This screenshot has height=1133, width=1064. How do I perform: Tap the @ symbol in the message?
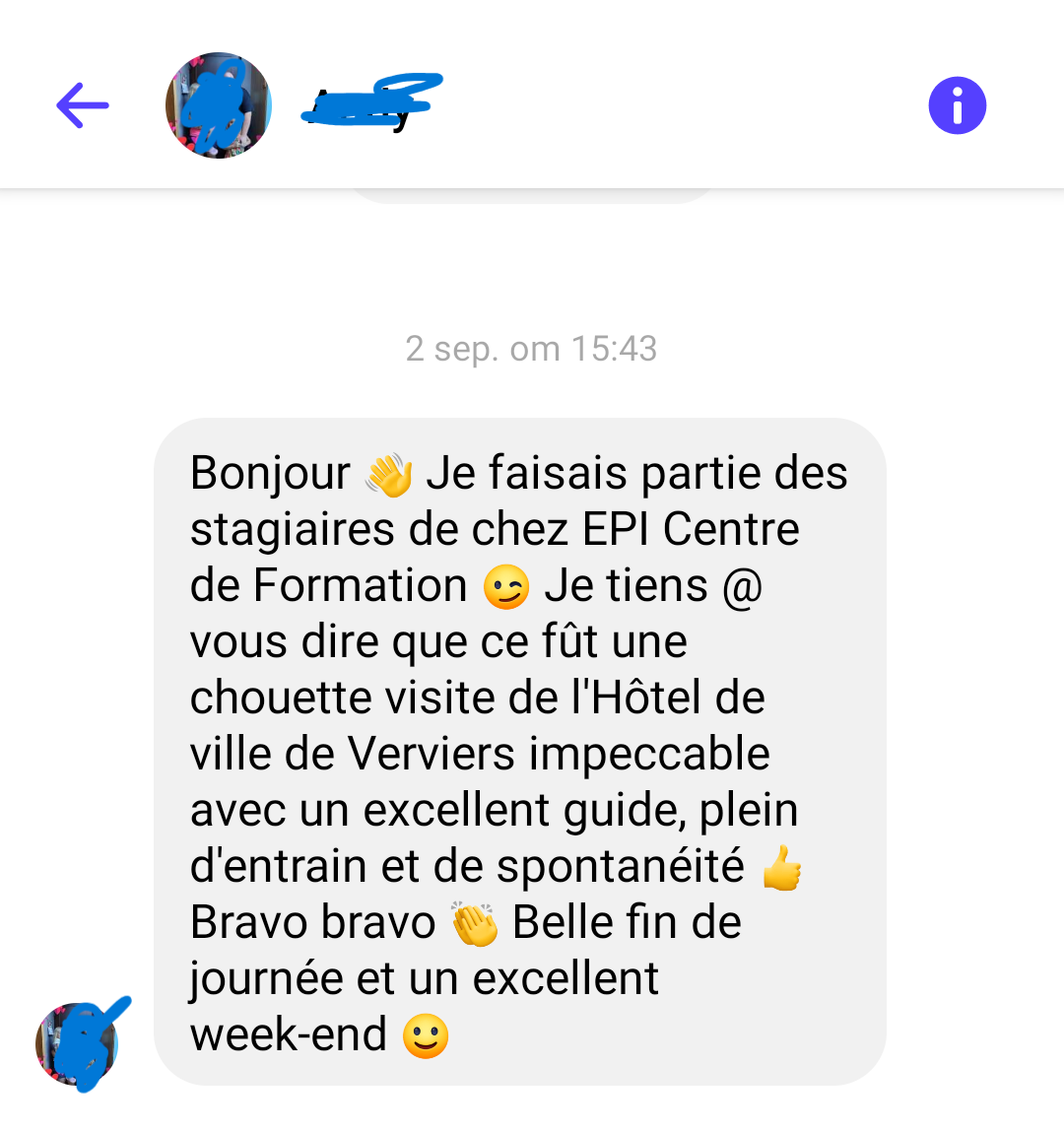[x=743, y=586]
